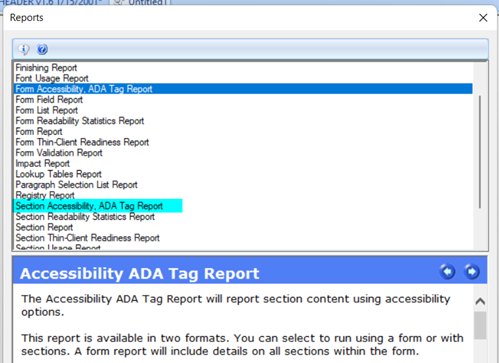Go to previous help topic with the back arrow

pyautogui.click(x=447, y=272)
